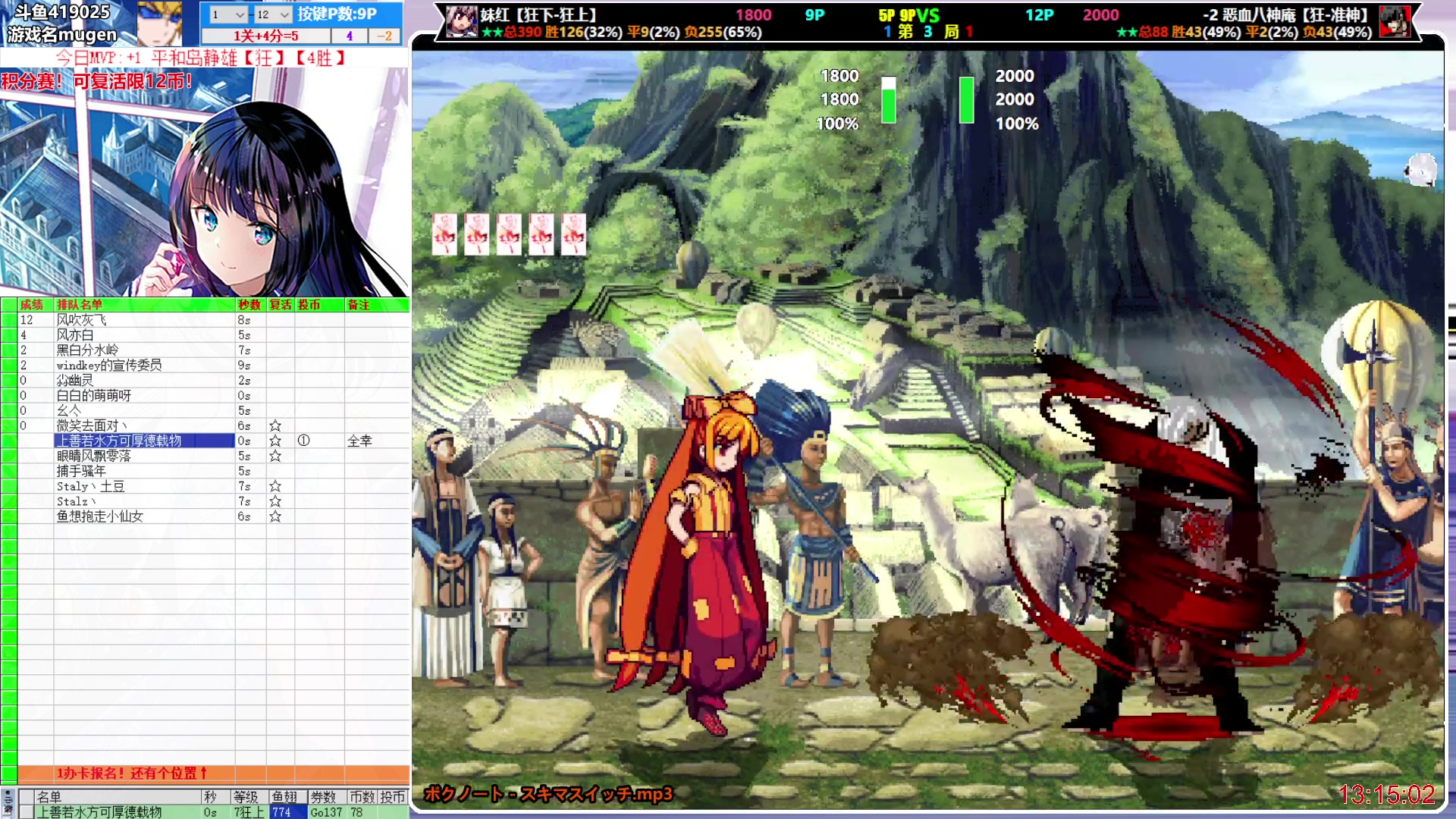This screenshot has width=1456, height=819.
Task: Click the 13:15:02 clock display
Action: pos(1386,794)
